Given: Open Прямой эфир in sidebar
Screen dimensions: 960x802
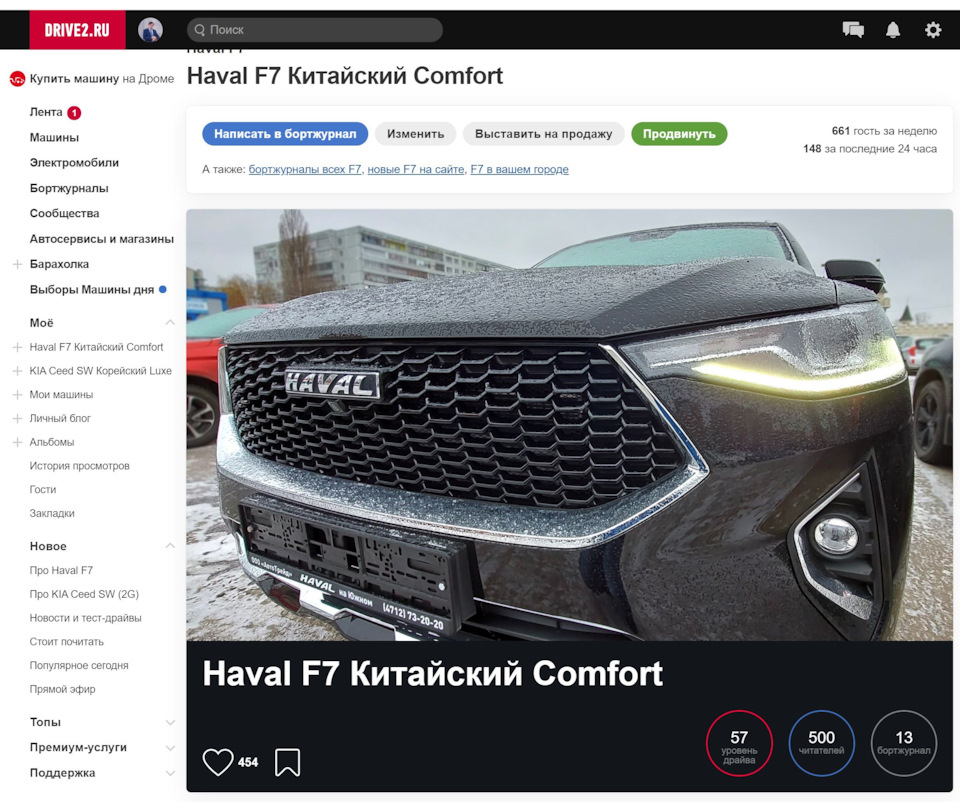Looking at the screenshot, I should (x=62, y=689).
